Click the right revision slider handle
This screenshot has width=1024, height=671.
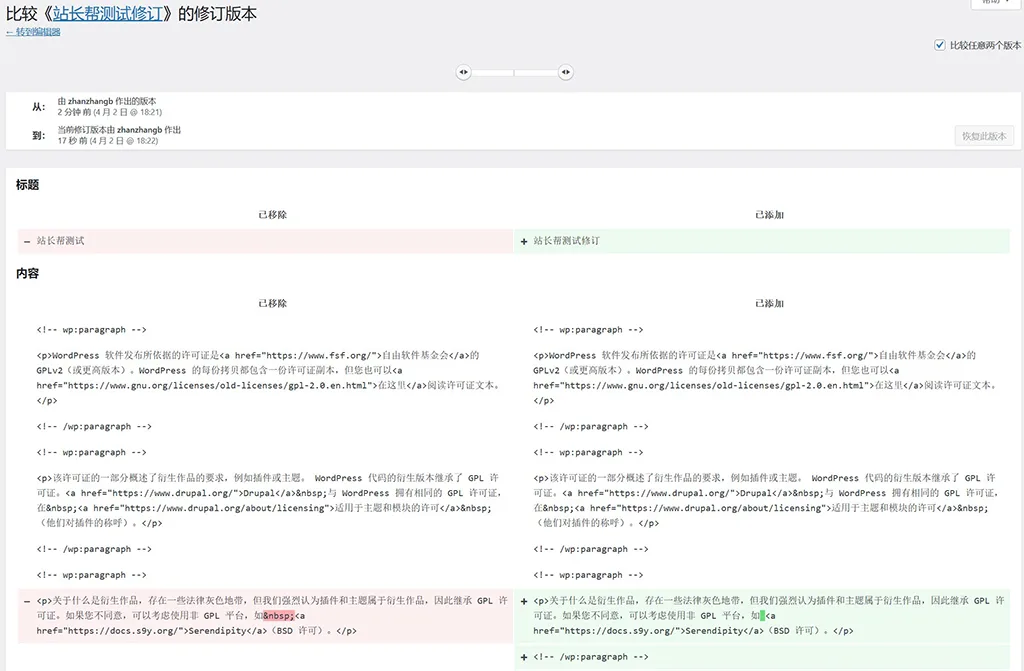click(x=566, y=72)
